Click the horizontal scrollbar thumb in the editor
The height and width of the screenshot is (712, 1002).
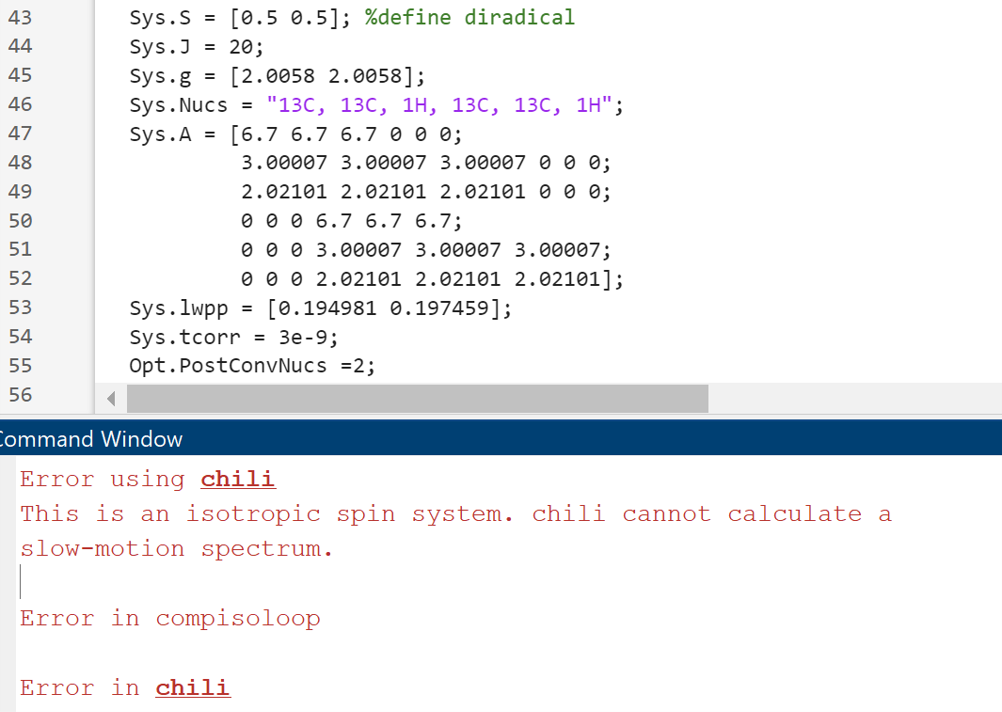pos(417,399)
